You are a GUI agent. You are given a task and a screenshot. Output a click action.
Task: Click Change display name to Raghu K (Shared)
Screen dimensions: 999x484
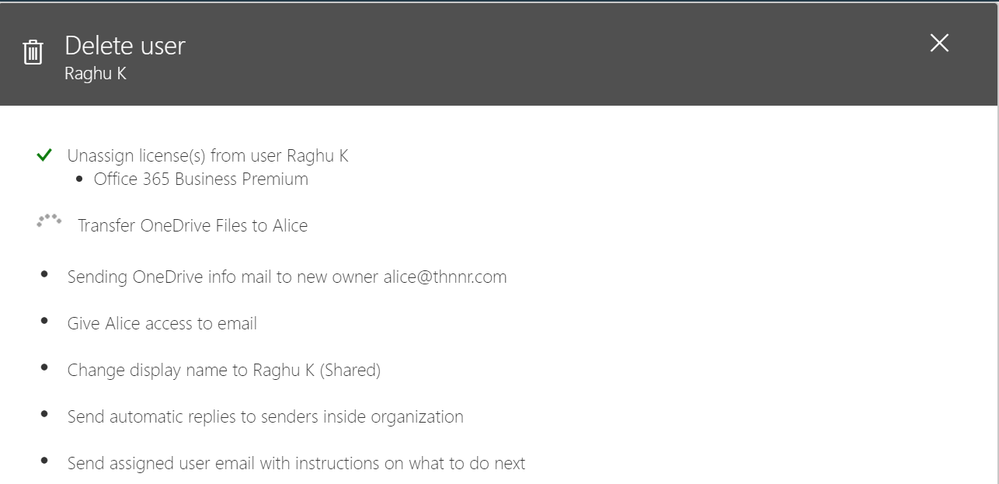coord(224,370)
